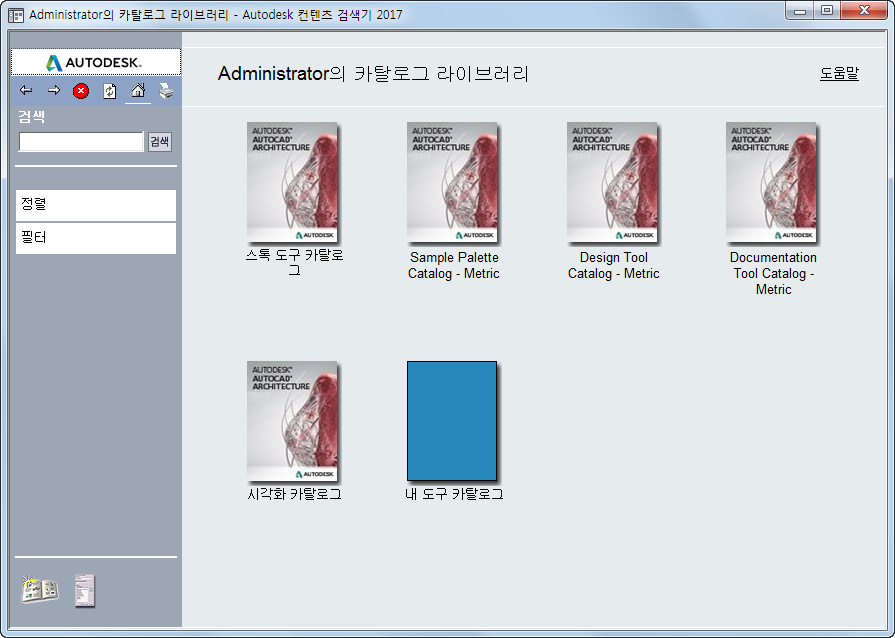Open the 스톡 도구 카탈로그 thumbnail
Screen dimensions: 895x638
[x=293, y=183]
